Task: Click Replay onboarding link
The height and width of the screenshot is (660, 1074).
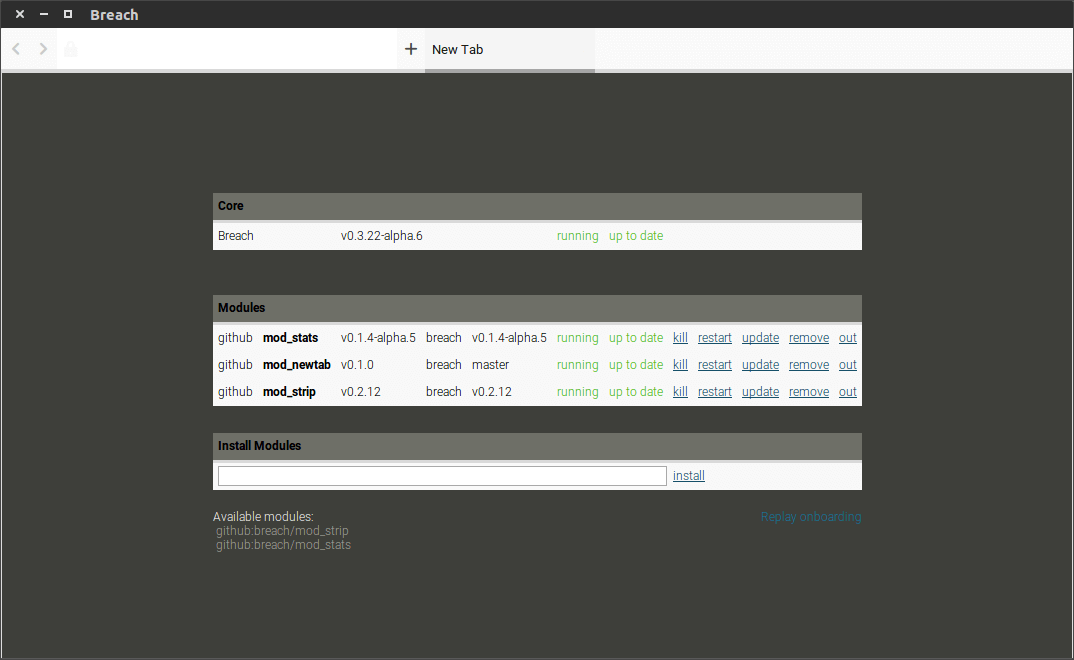Action: pyautogui.click(x=811, y=517)
